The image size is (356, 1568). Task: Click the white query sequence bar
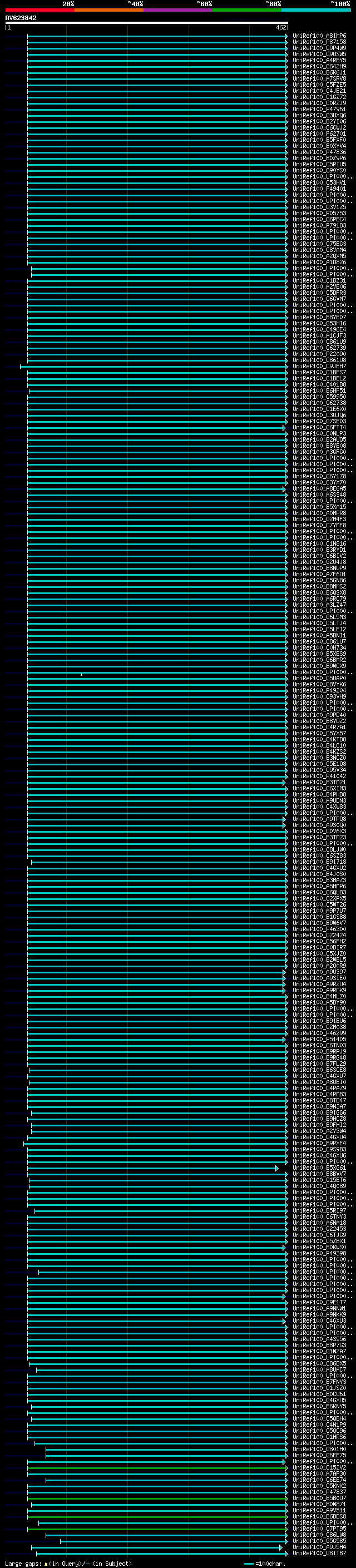[147, 23]
